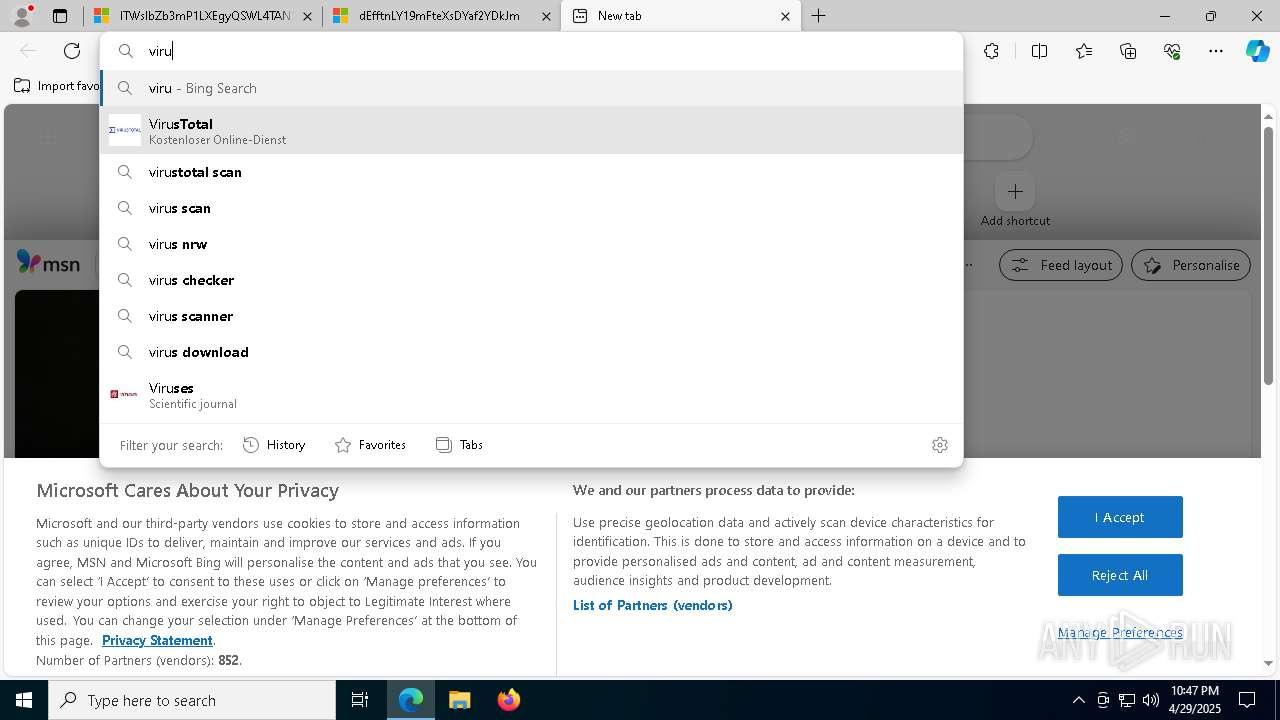Click the Windows taskbar search box

coord(192,700)
